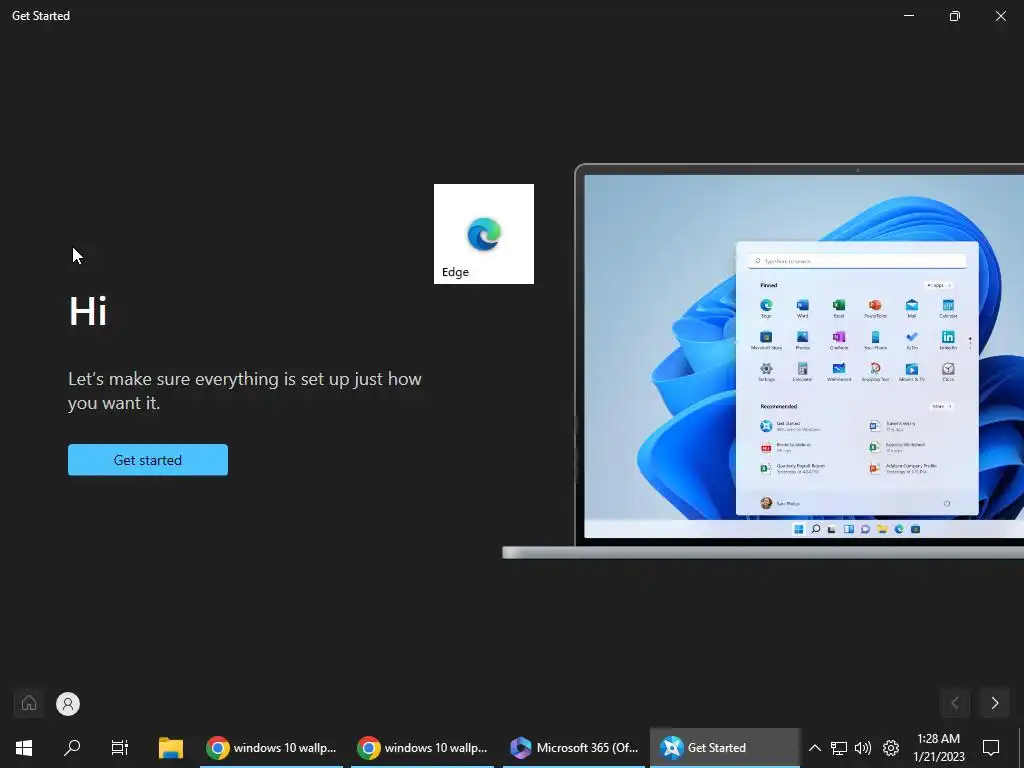The image size is (1024, 768).
Task: Go to next page arrow
Action: click(x=995, y=703)
